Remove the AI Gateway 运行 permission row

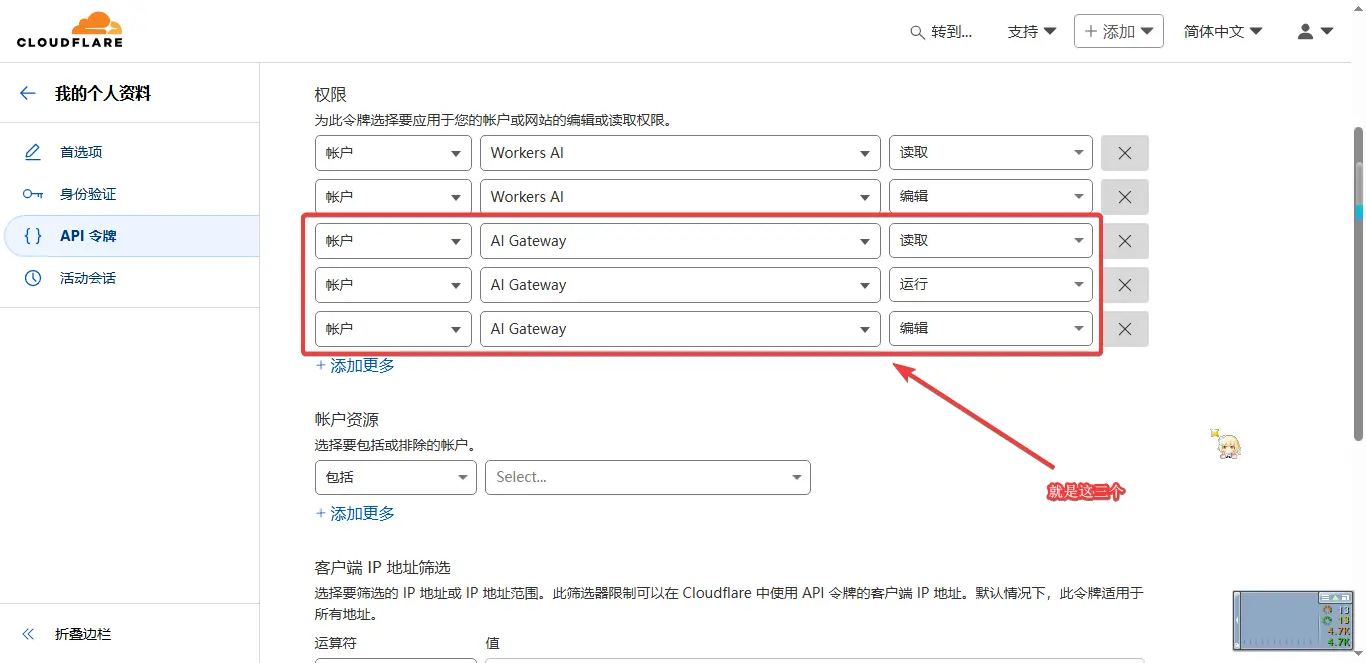point(1125,285)
